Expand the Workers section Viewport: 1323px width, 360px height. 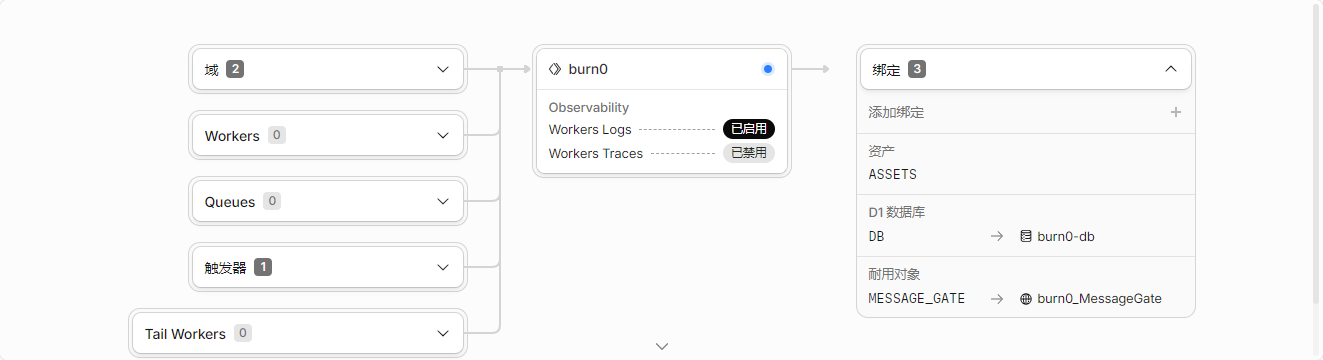click(327, 135)
